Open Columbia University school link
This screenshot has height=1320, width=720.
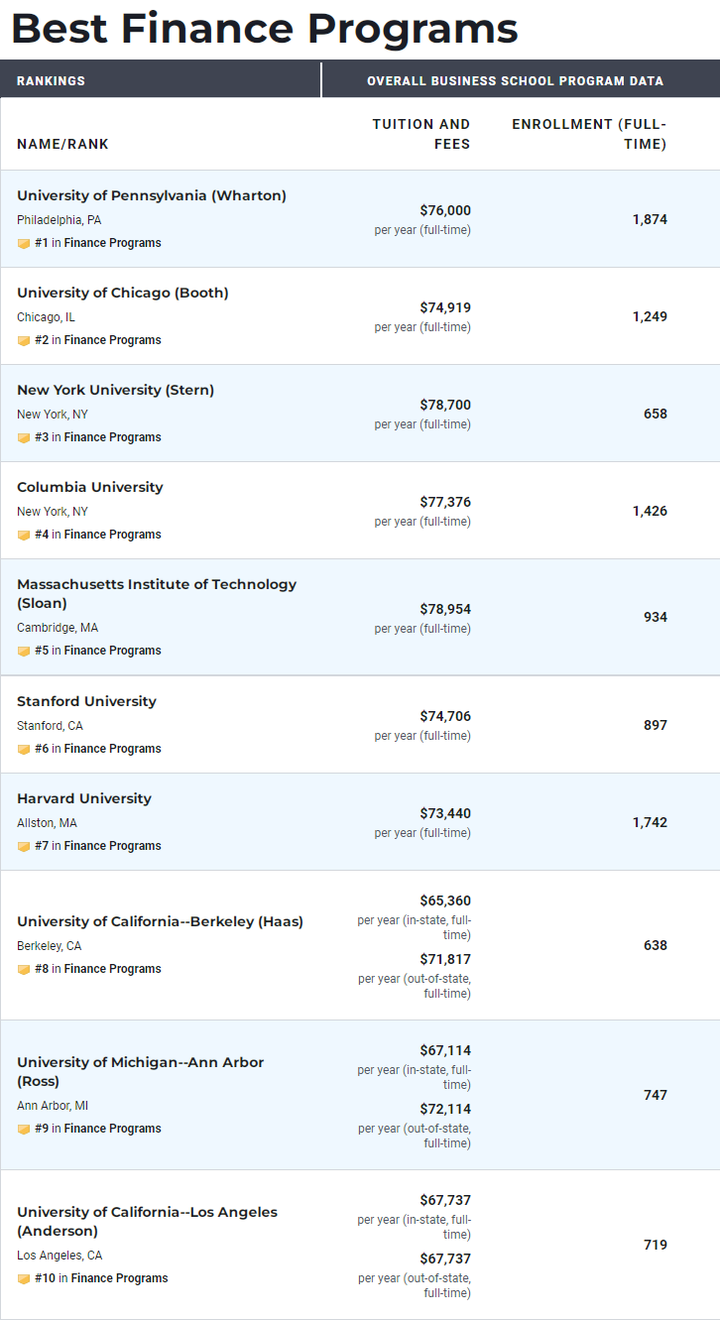(90, 487)
